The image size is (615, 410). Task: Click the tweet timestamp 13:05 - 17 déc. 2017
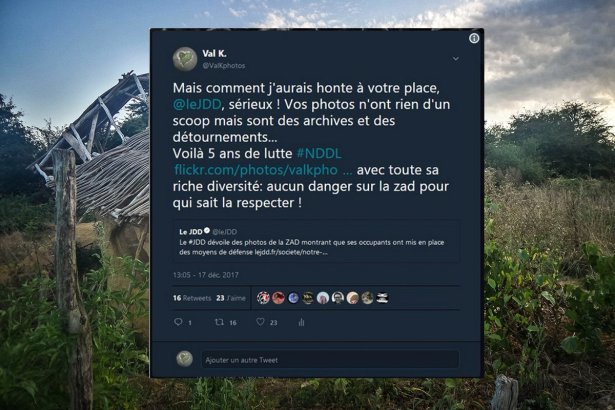coord(206,275)
